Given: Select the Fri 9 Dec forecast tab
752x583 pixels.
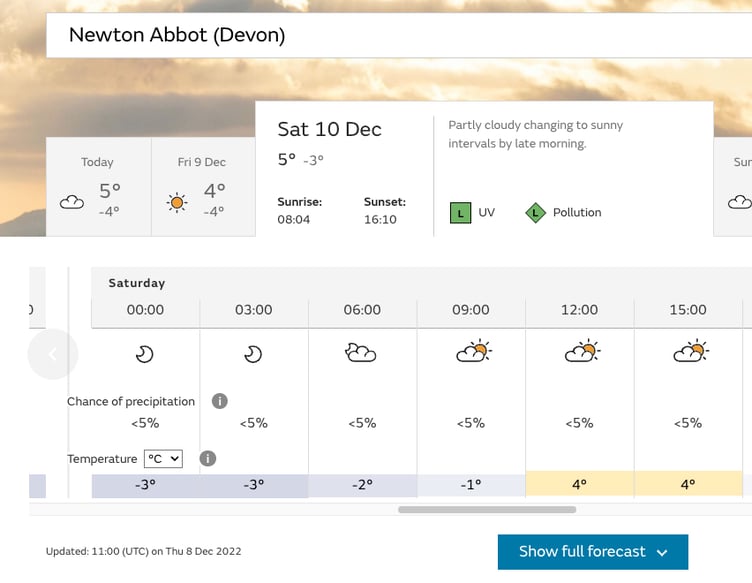Looking at the screenshot, I should pyautogui.click(x=203, y=187).
